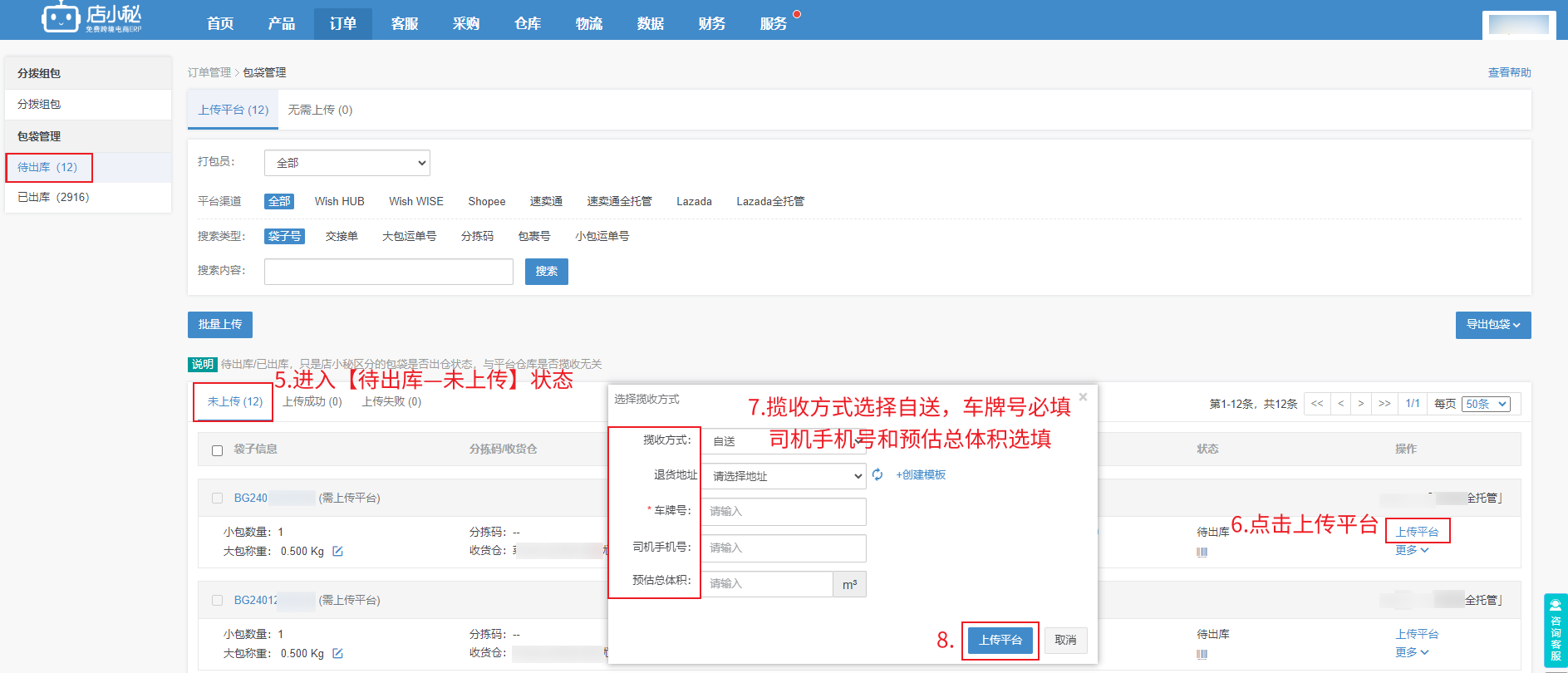Open 客服 menu
This screenshot has width=1568, height=673.
click(x=405, y=23)
